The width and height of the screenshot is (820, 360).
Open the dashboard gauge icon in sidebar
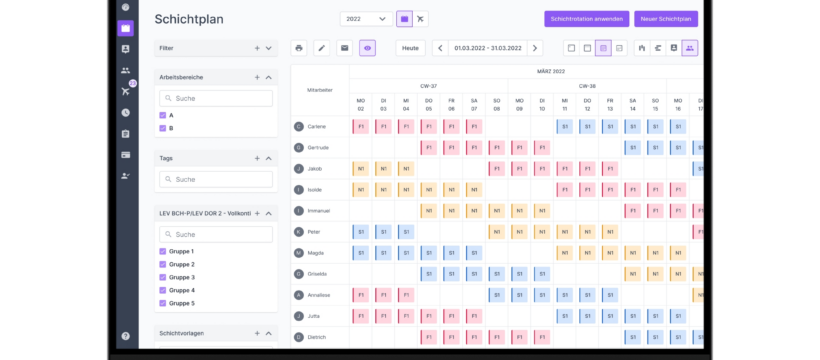[126, 7]
